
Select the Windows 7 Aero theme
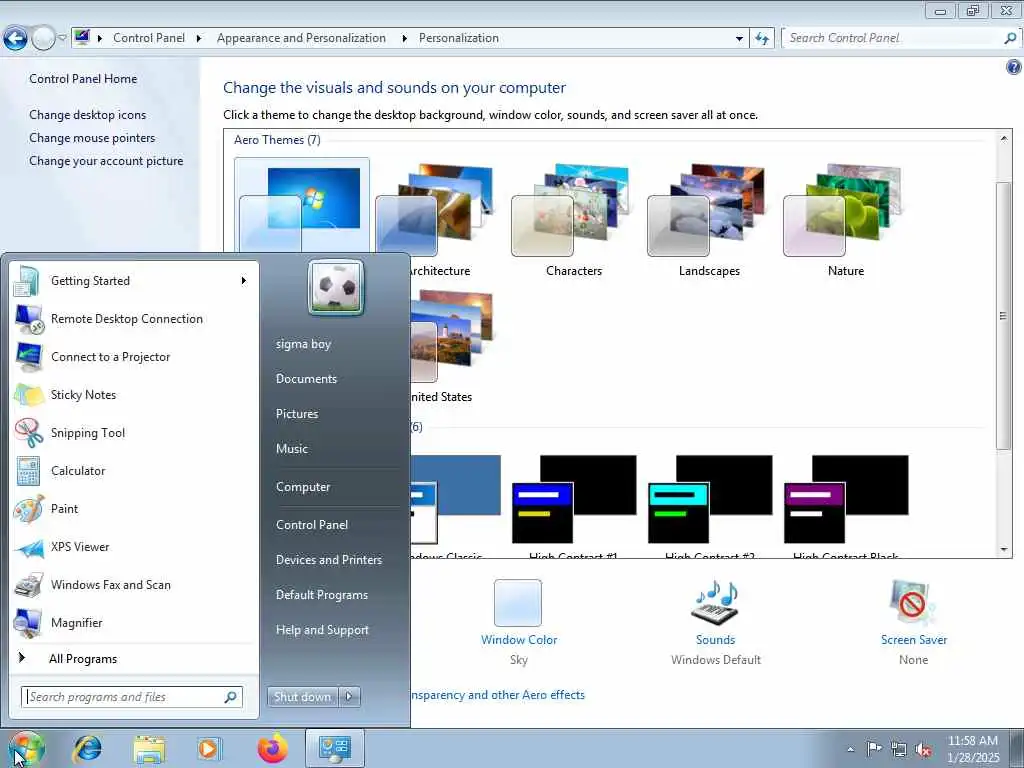(x=302, y=206)
